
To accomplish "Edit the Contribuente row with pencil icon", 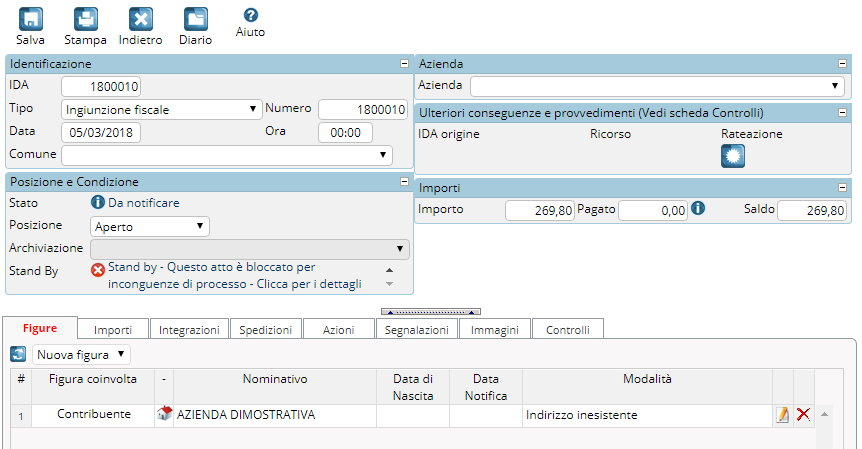I will pos(782,414).
